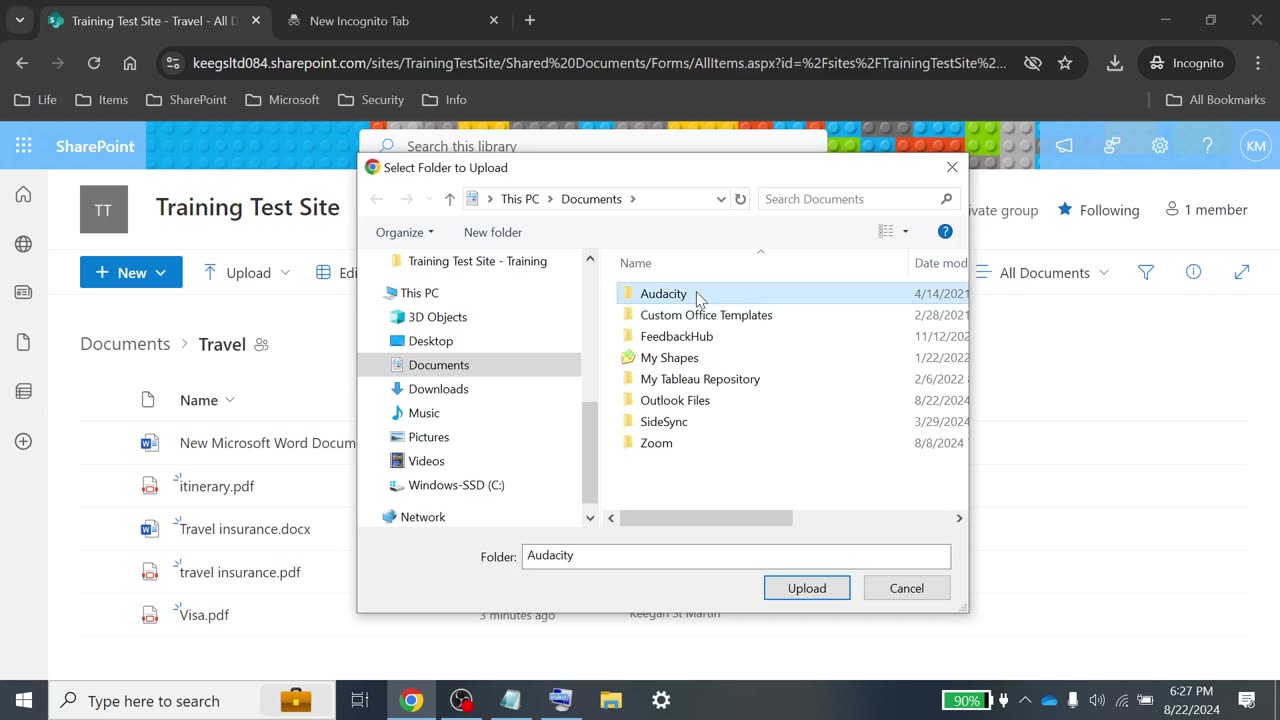Open SharePoint help question mark
Image resolution: width=1280 pixels, height=720 pixels.
1207,146
